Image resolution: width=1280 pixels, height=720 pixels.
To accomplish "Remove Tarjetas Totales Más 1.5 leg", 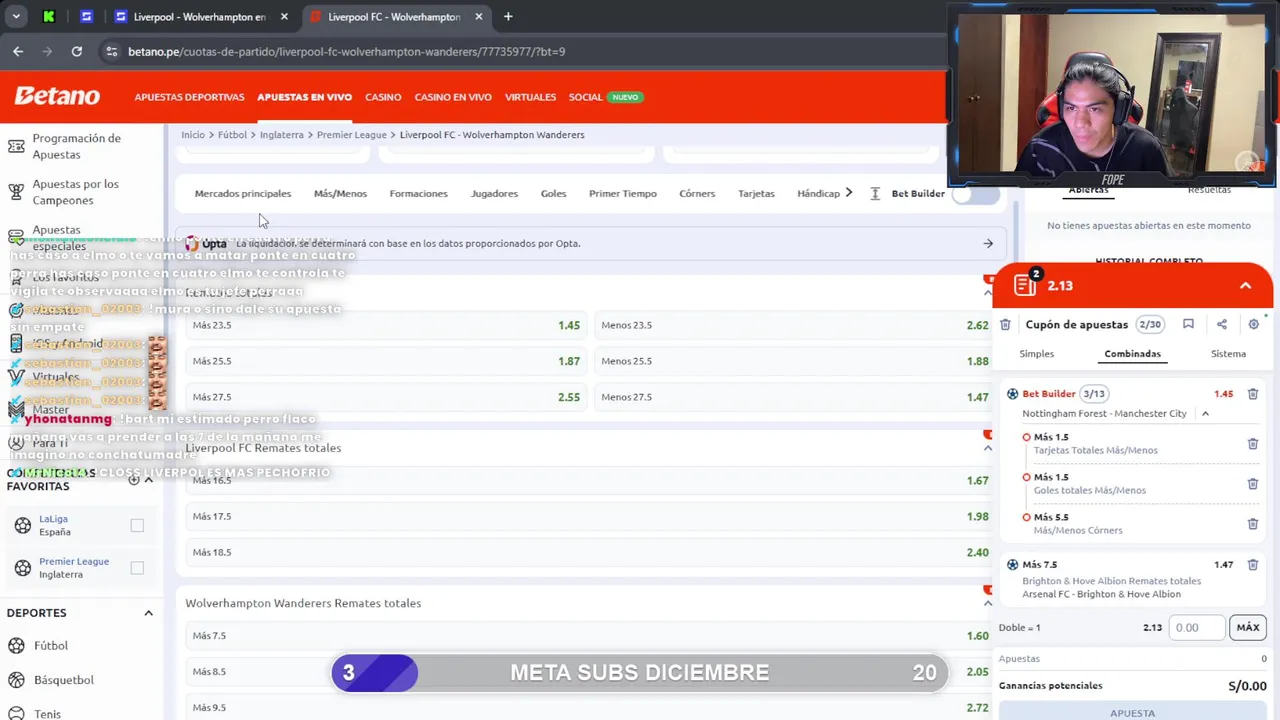I will [1252, 443].
